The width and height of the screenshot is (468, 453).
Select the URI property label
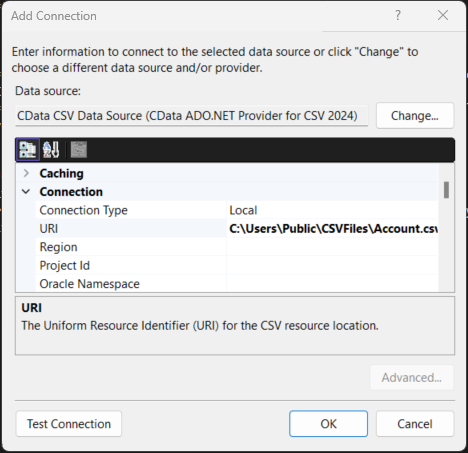pos(49,229)
